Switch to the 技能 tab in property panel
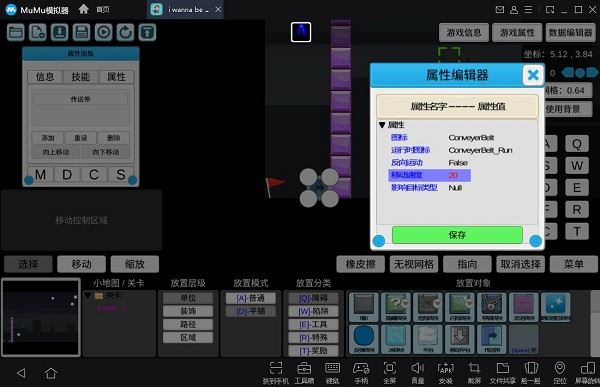 point(81,77)
